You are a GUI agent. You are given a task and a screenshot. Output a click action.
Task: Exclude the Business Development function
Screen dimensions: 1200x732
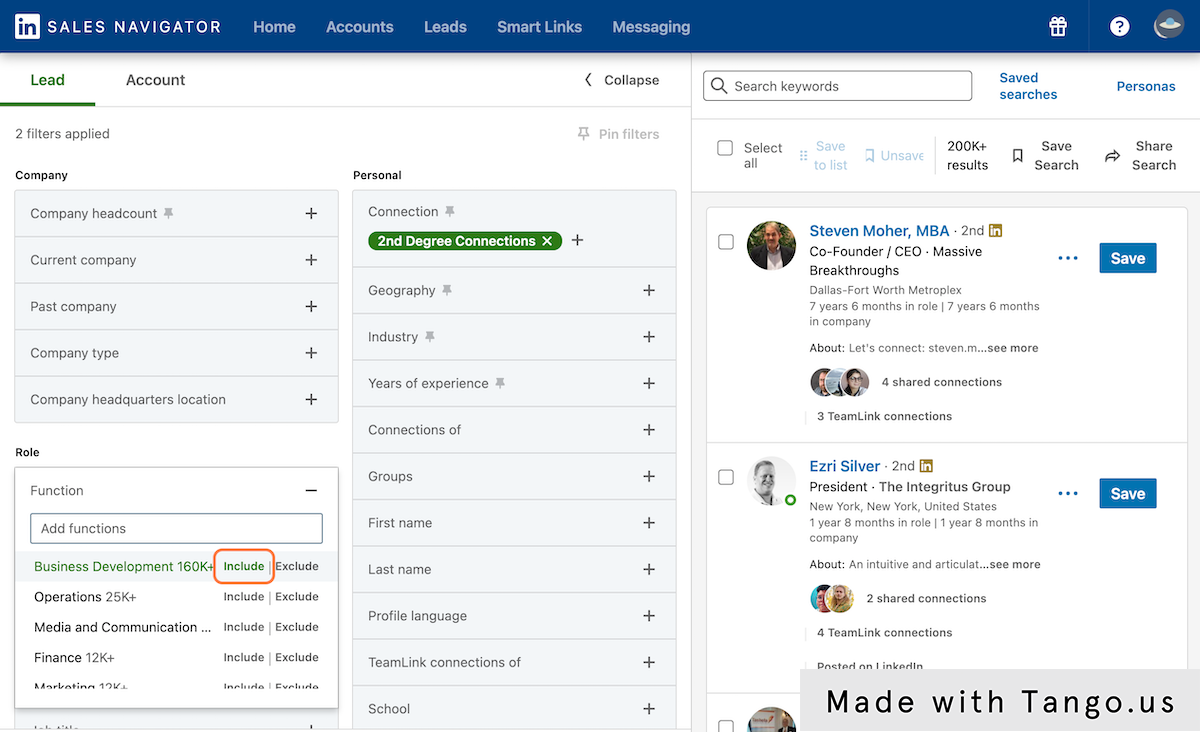point(297,566)
